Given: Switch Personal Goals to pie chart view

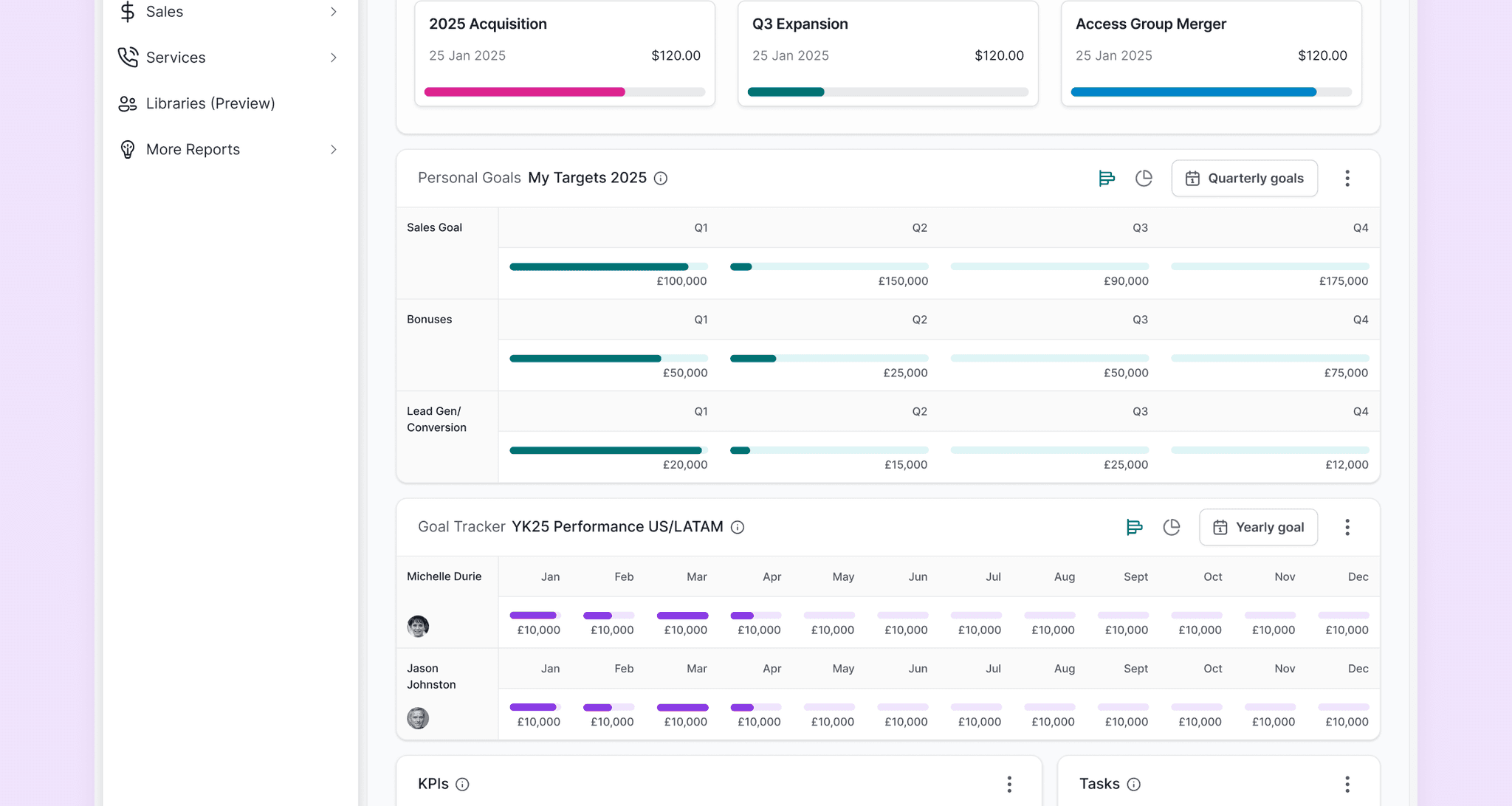Looking at the screenshot, I should click(1144, 178).
